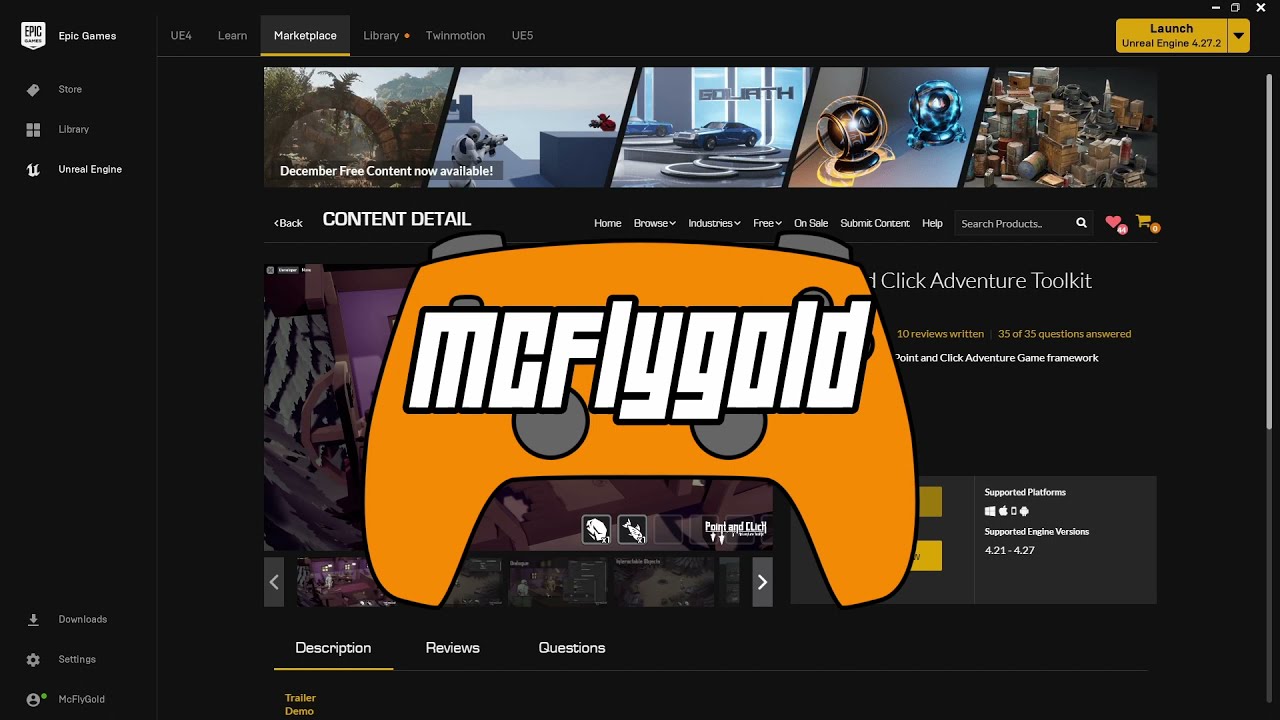The width and height of the screenshot is (1280, 720).
Task: Open the Downloads arrow icon
Action: pos(33,620)
